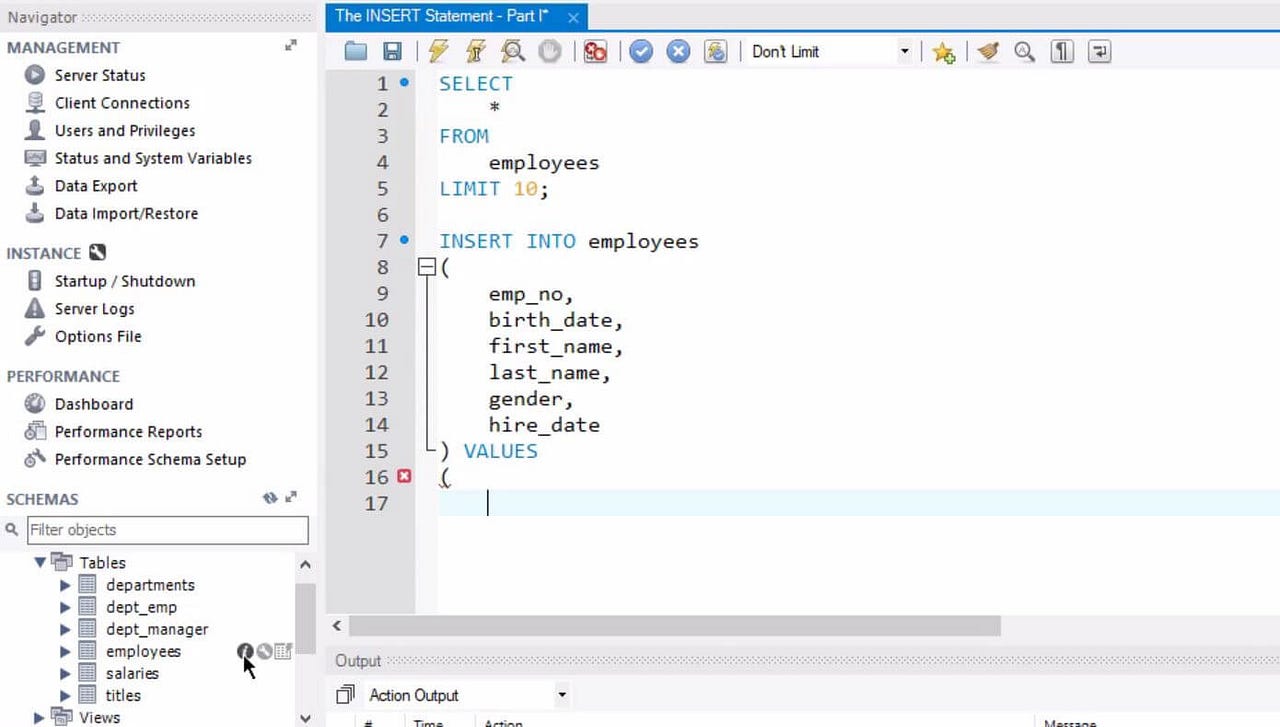Refresh the schemas list with the refresh icon
The width and height of the screenshot is (1280, 727).
270,498
